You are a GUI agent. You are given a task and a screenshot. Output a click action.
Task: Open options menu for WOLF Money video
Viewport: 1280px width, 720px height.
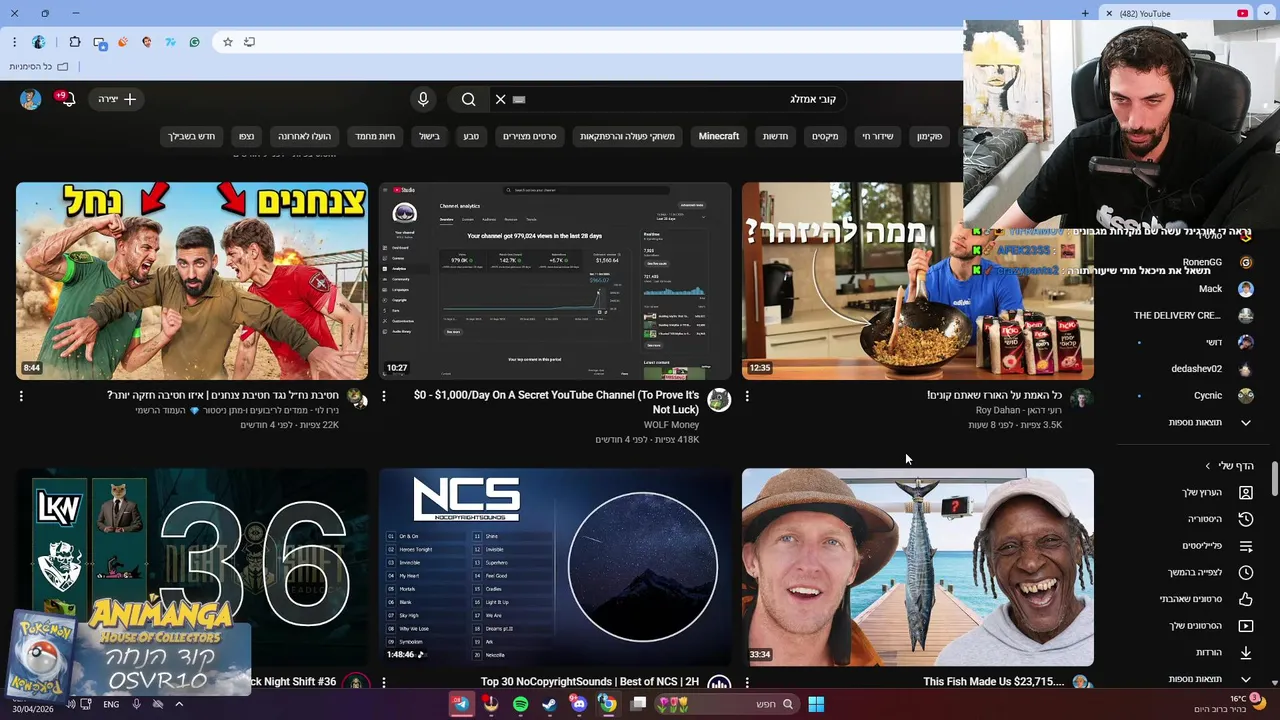[x=384, y=396]
